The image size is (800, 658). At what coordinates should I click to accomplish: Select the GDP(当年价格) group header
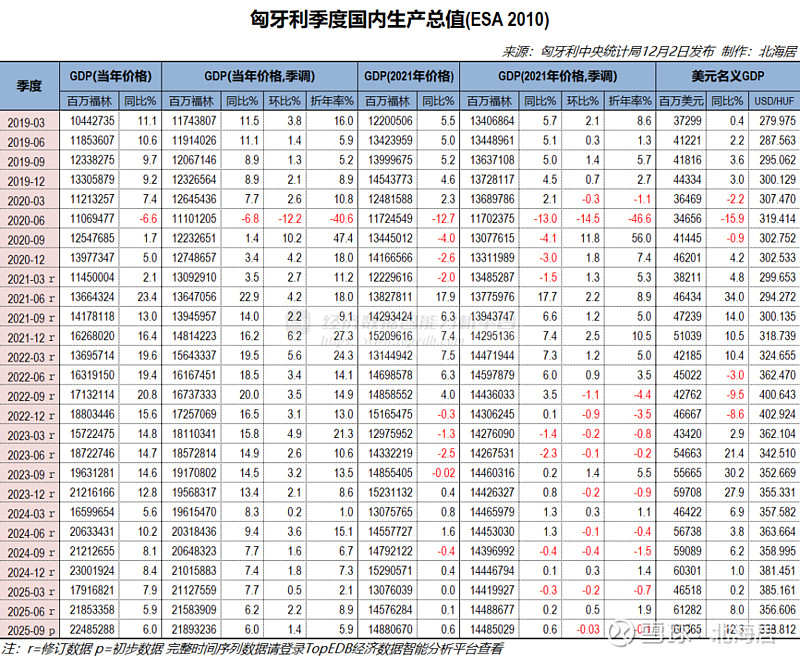coord(110,77)
